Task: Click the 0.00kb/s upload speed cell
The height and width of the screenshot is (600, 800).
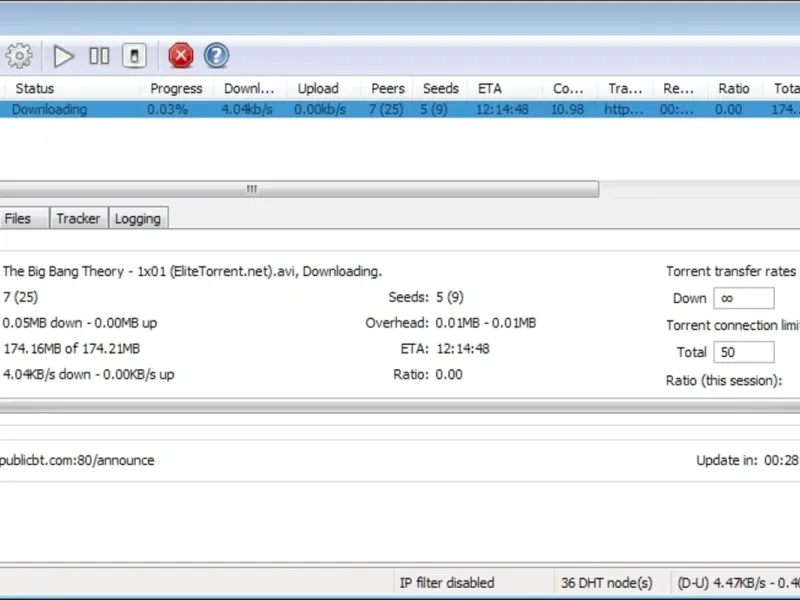Action: pos(320,109)
